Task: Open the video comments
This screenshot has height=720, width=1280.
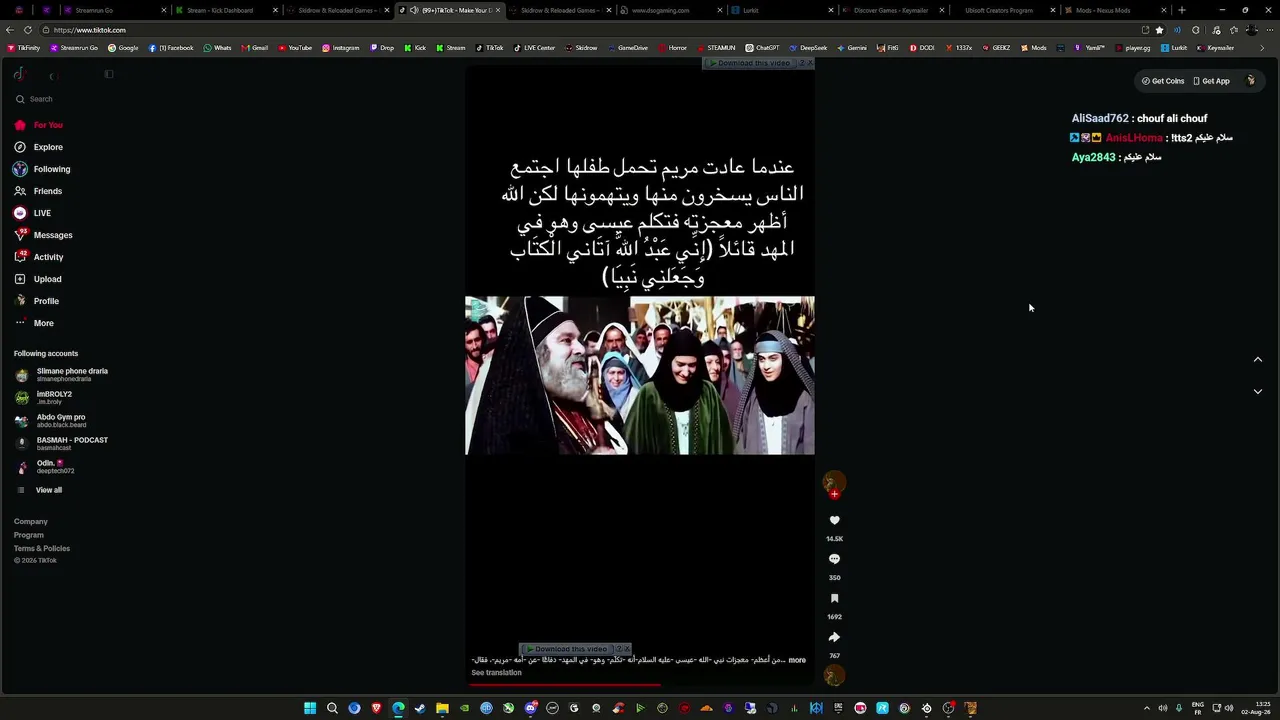Action: click(834, 559)
